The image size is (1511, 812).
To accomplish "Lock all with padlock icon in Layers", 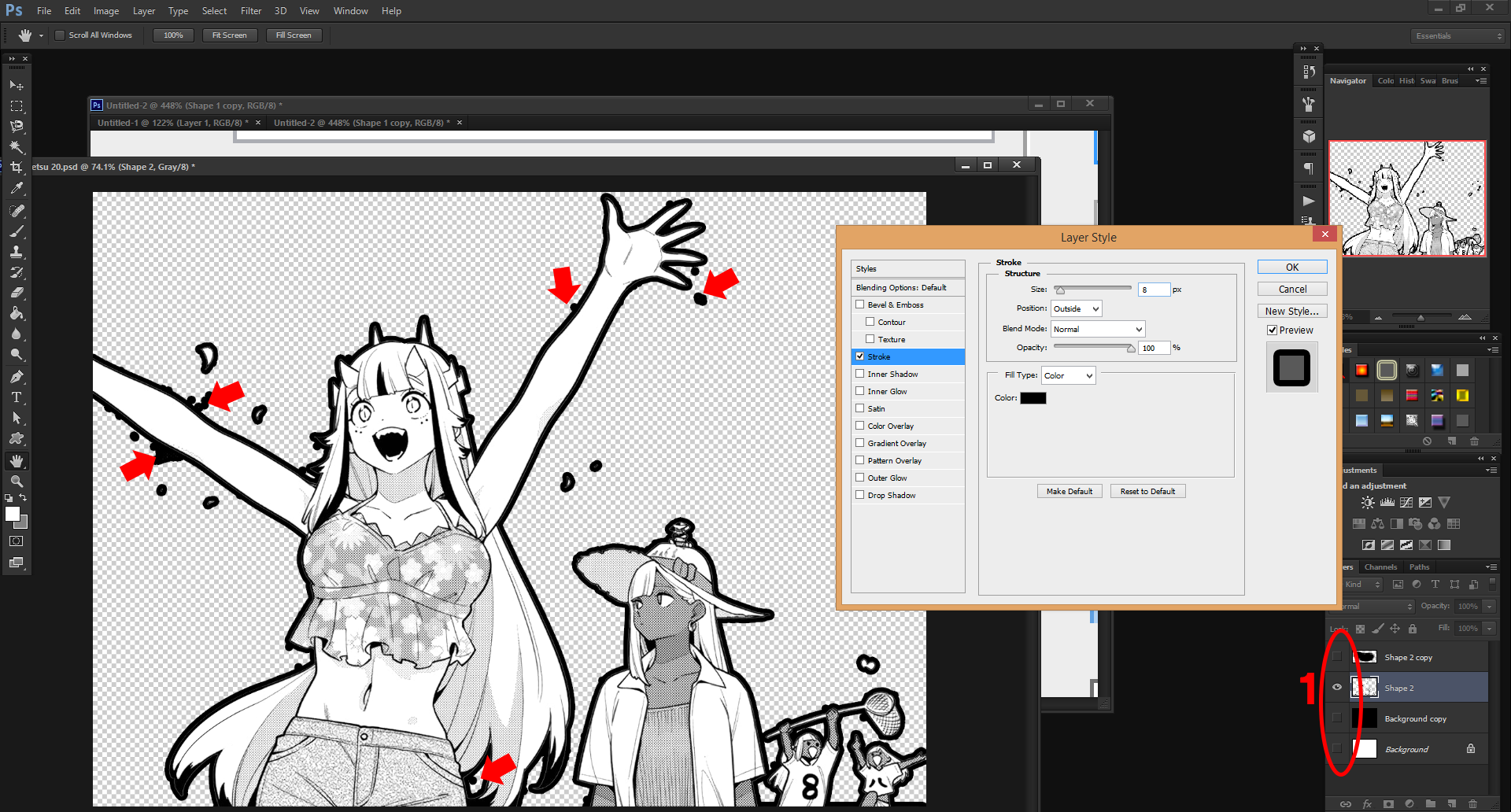I will point(1413,629).
